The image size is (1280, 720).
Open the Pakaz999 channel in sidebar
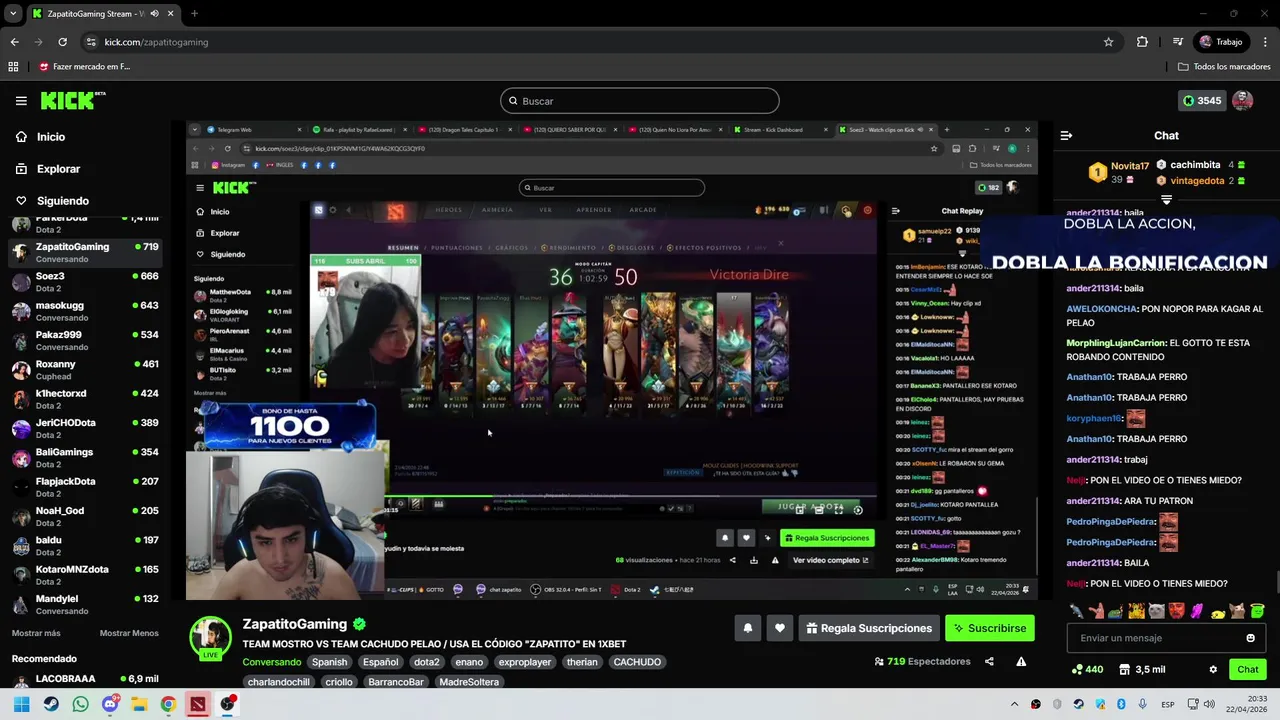pyautogui.click(x=85, y=340)
